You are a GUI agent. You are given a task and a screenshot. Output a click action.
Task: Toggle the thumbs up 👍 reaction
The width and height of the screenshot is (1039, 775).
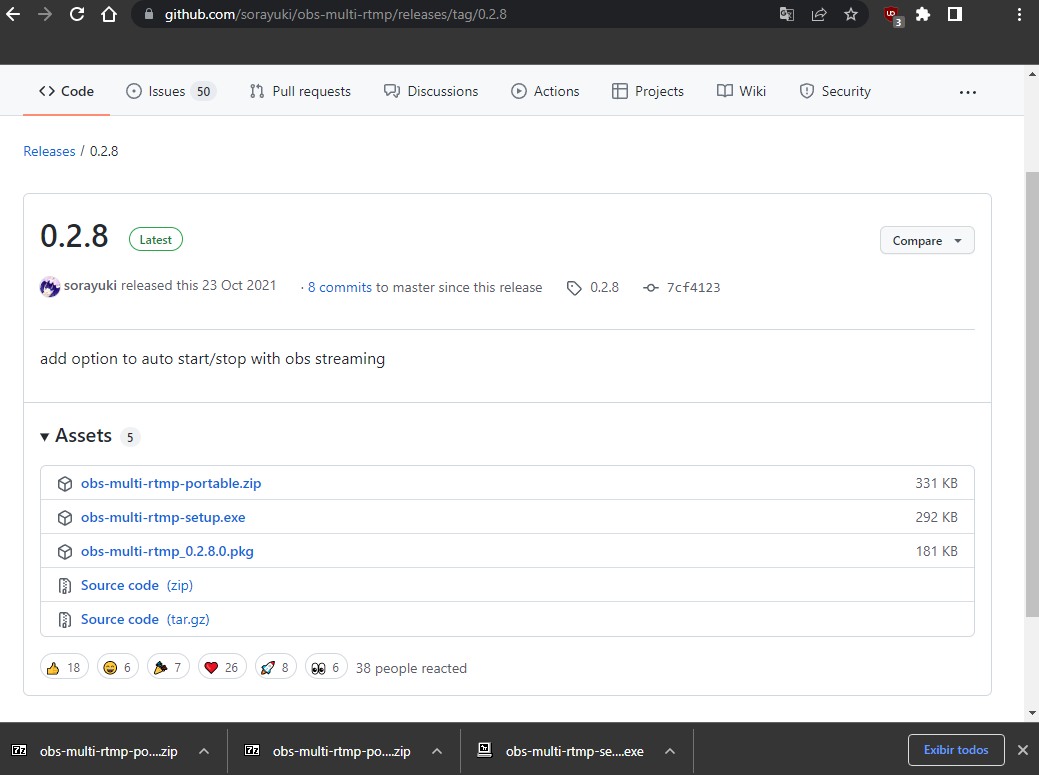pos(64,666)
